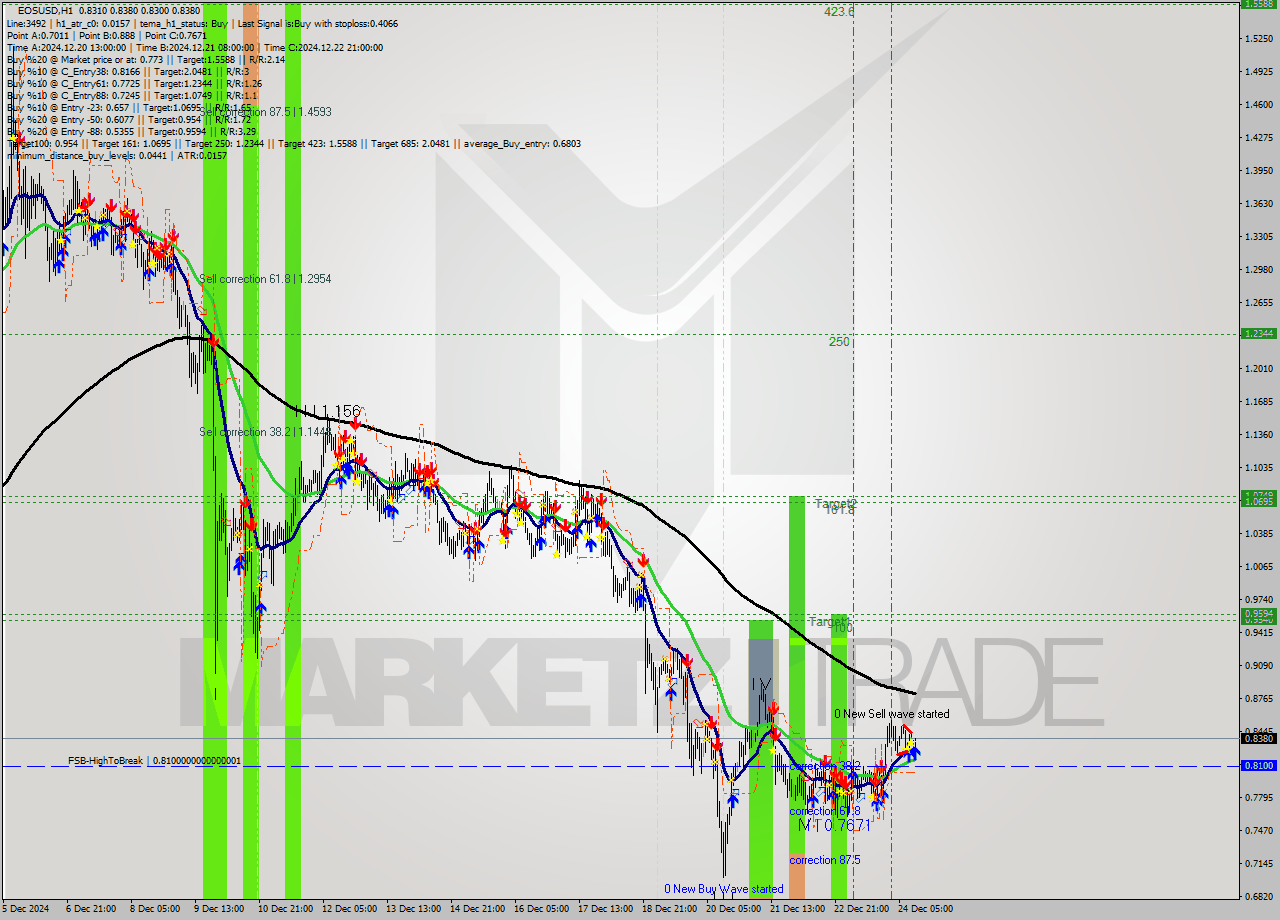Click the '16 Dec 05:00' date label
This screenshot has height=920, width=1280.
coord(541,909)
